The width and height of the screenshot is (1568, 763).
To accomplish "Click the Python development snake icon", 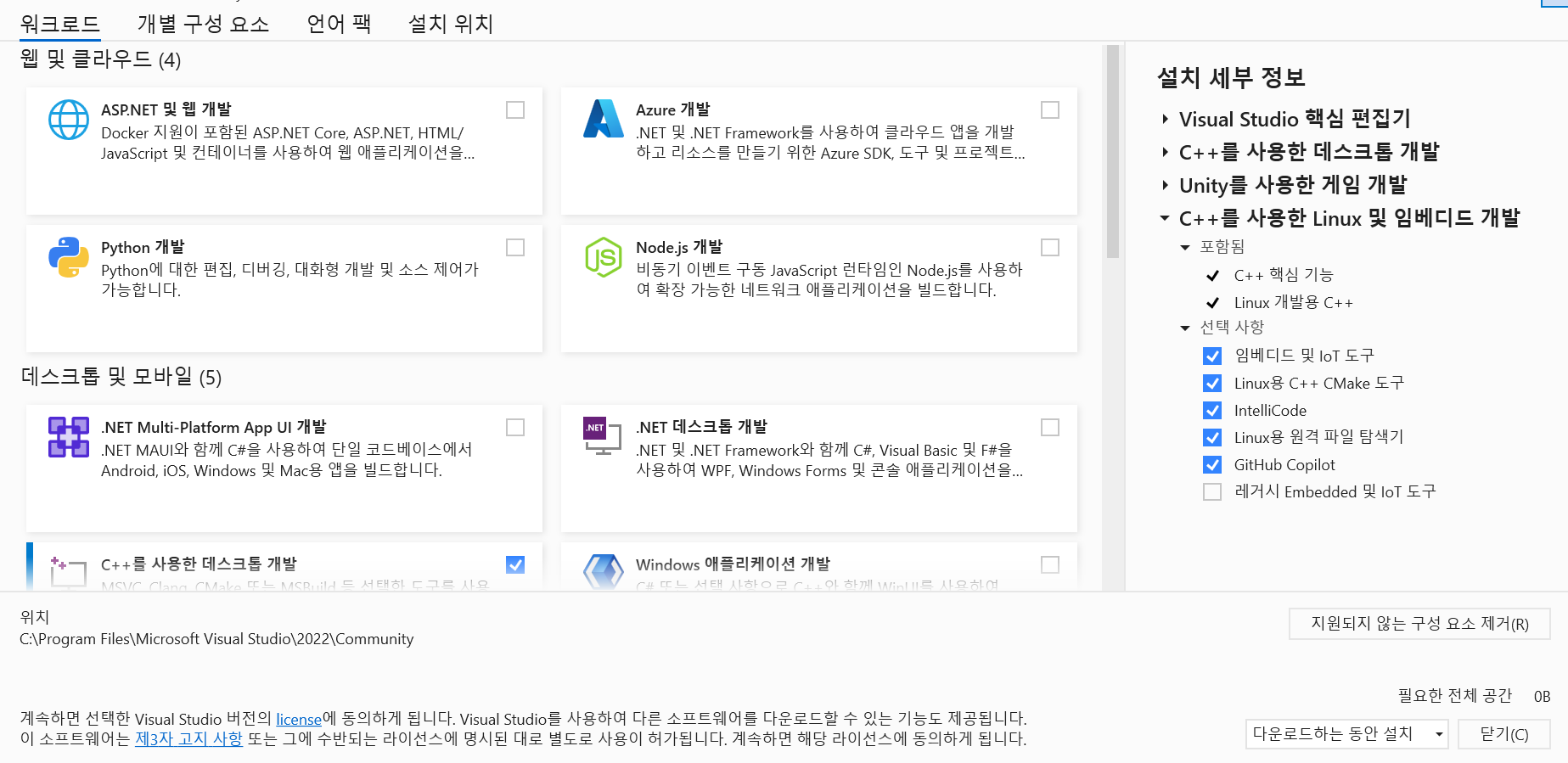I will (x=69, y=257).
